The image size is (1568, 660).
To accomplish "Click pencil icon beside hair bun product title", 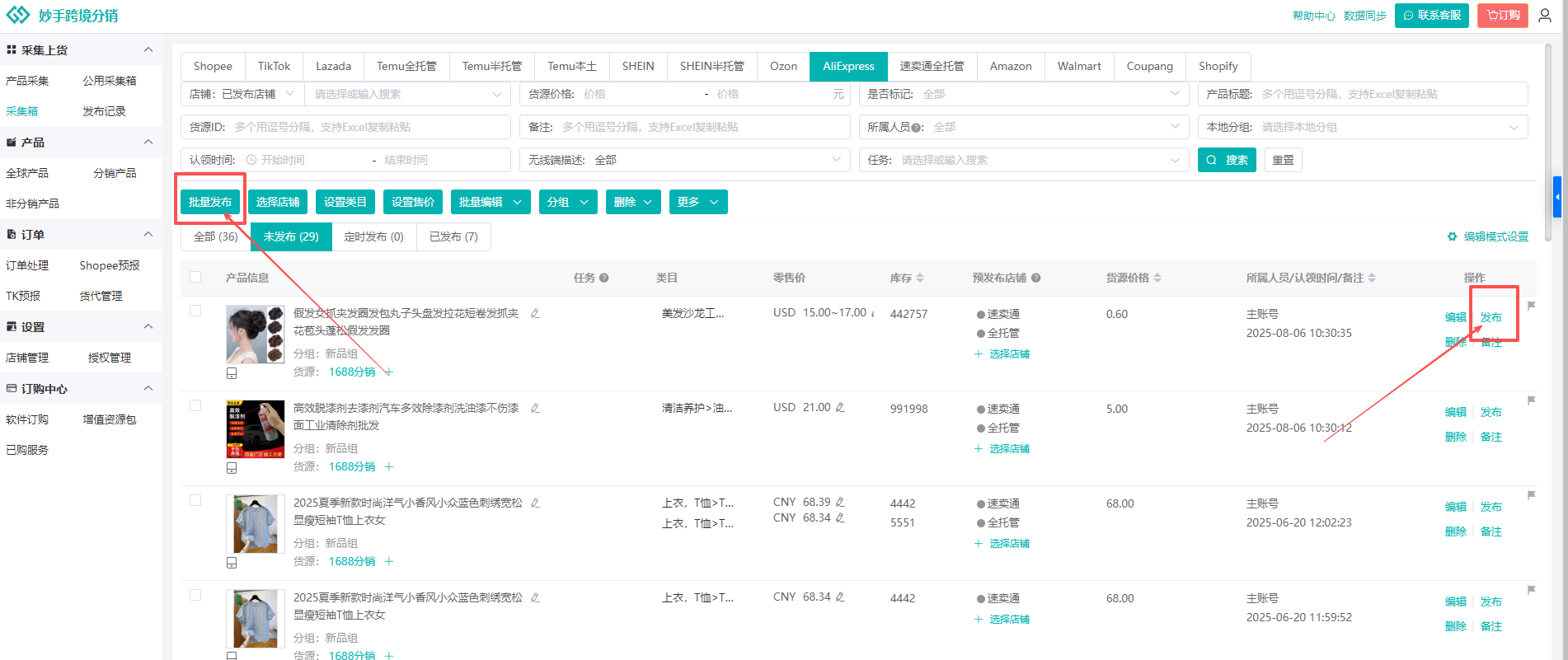I will pos(535,314).
